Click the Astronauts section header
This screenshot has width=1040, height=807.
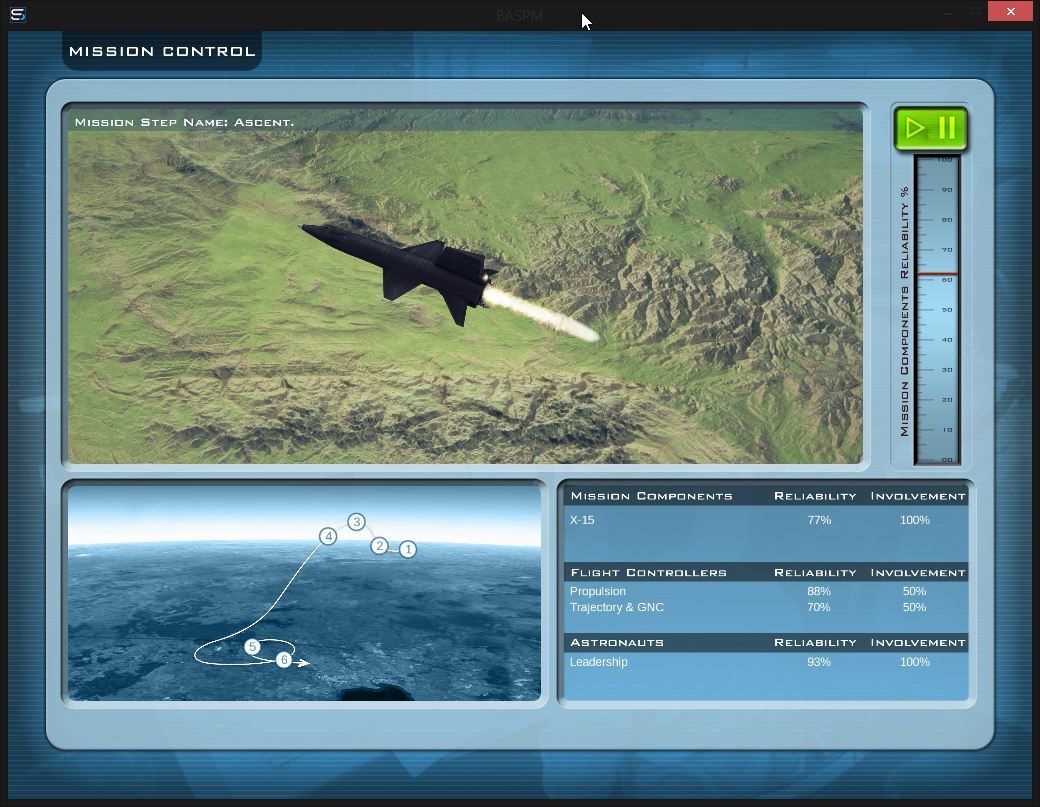pyautogui.click(x=617, y=643)
